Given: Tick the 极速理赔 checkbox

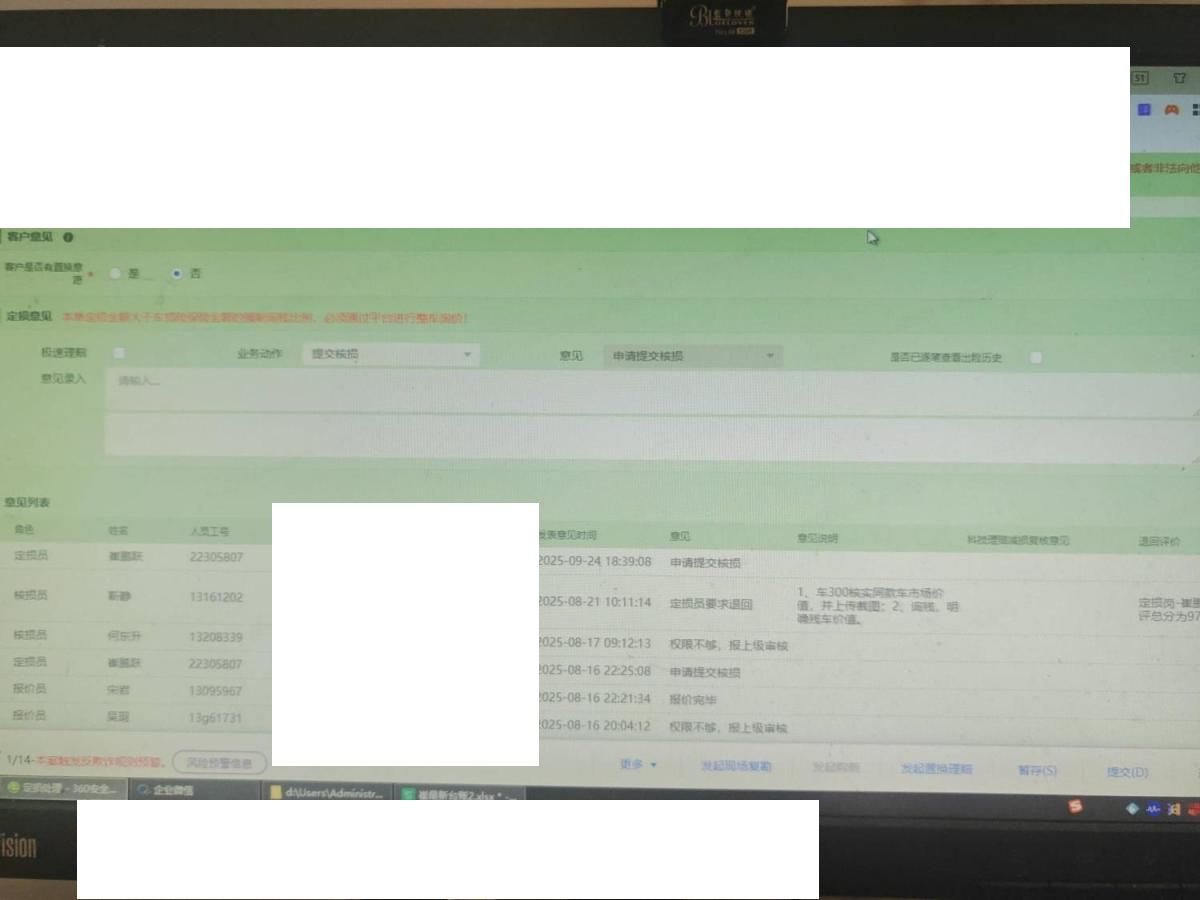Looking at the screenshot, I should (120, 353).
